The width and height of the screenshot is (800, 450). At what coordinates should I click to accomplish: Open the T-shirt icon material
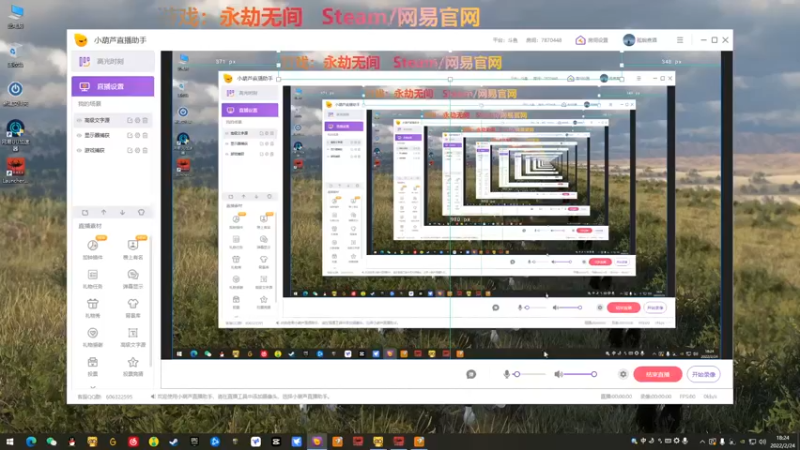point(133,308)
